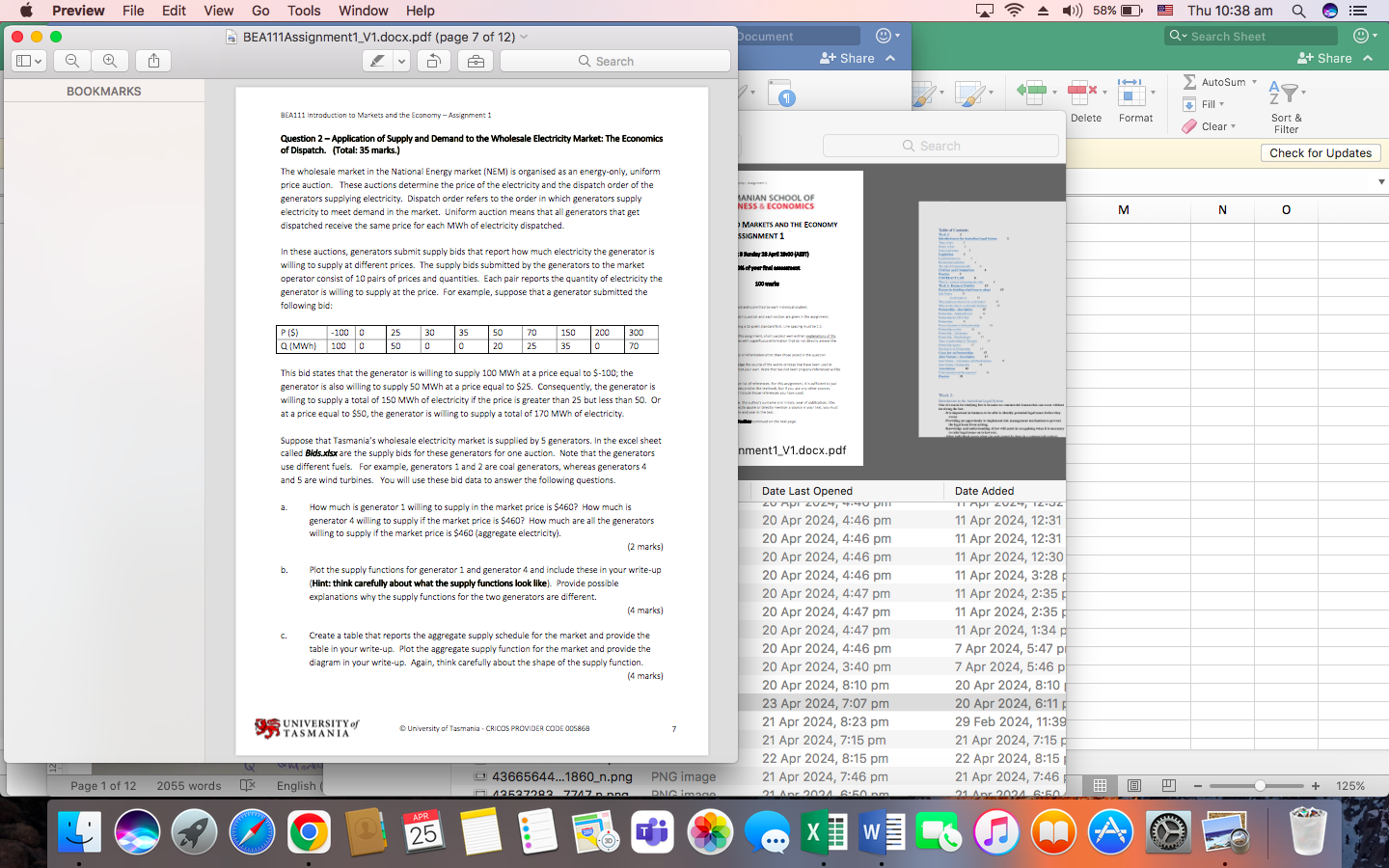Open the Markup toolbox icon in Preview
This screenshot has height=868, width=1389.
[475, 60]
